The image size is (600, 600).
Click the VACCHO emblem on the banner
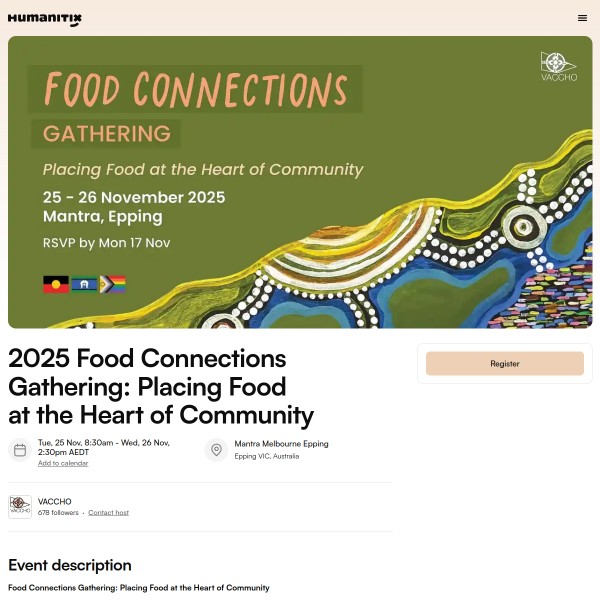558,66
